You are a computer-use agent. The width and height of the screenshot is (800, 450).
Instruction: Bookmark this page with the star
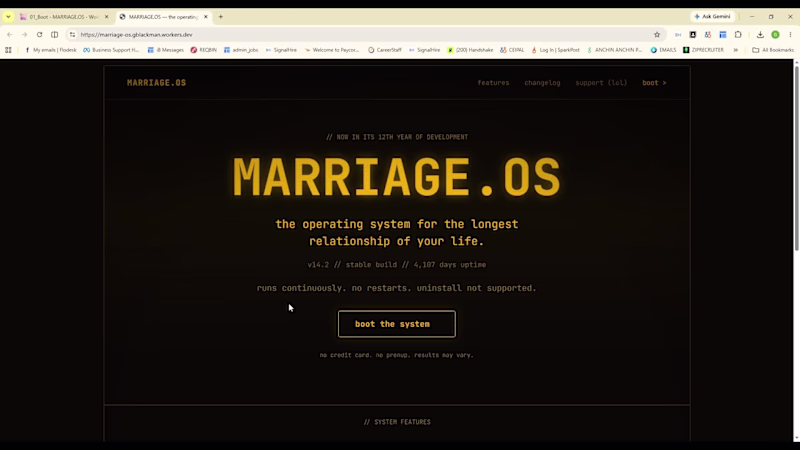pyautogui.click(x=657, y=35)
